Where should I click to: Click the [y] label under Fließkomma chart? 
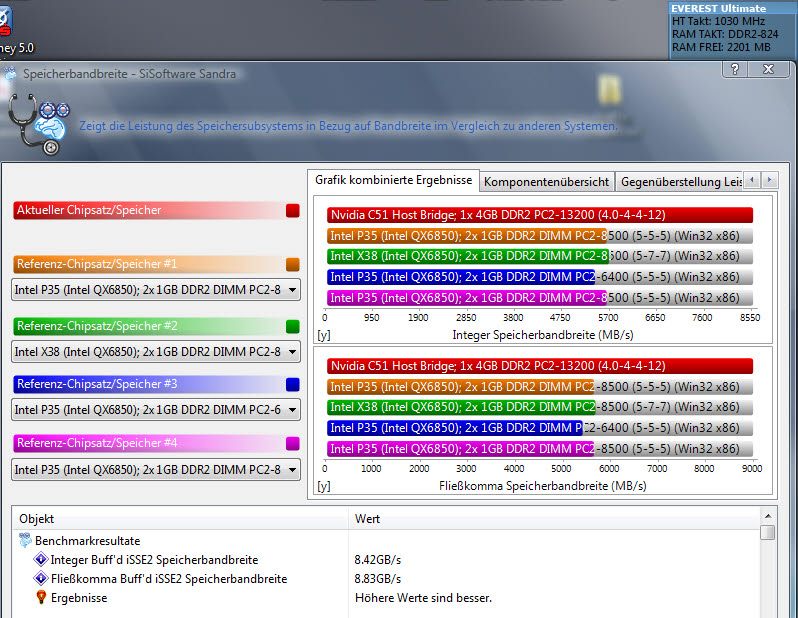point(324,487)
